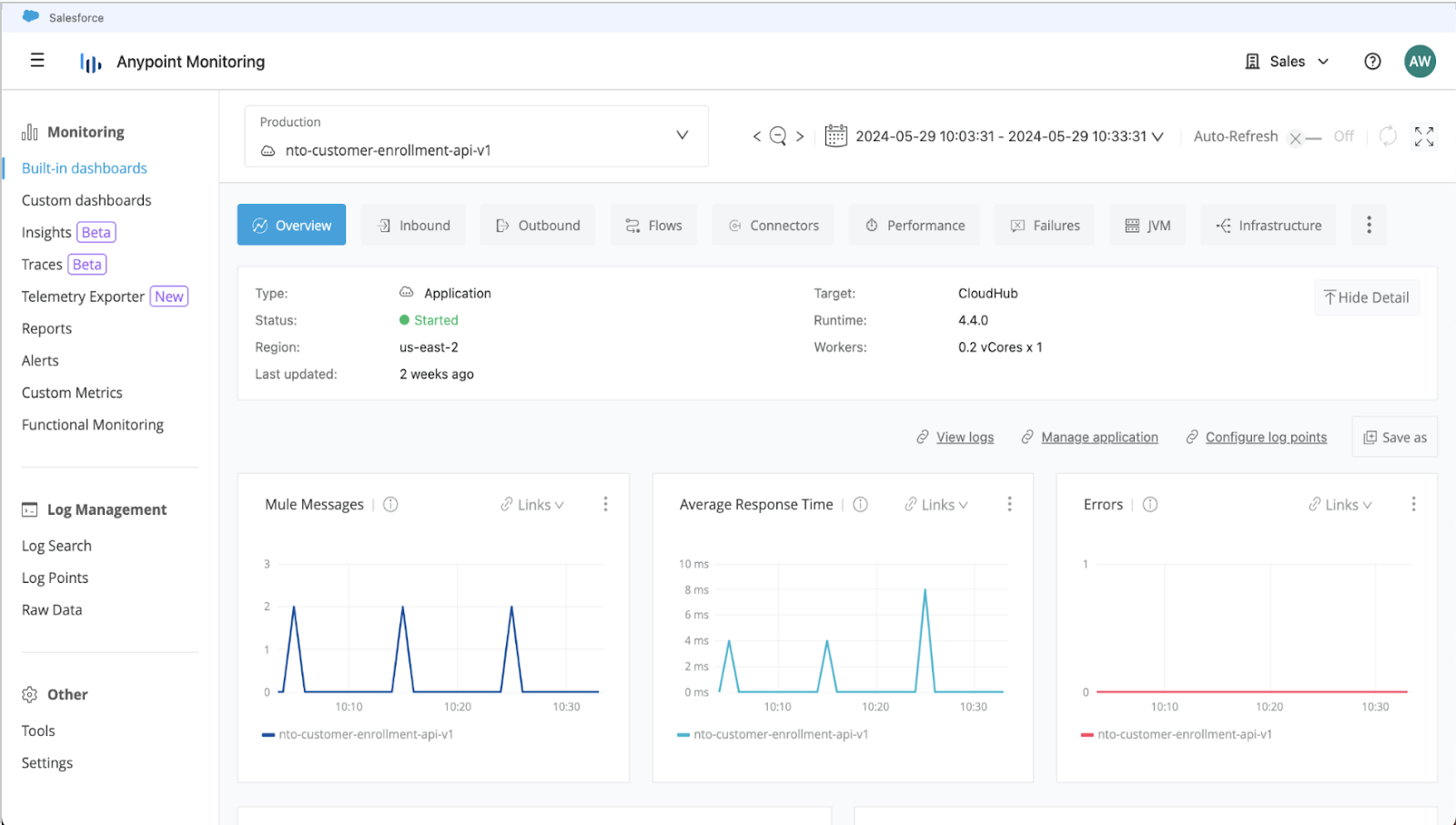Viewport: 1456px width, 825px height.
Task: Click the back arrow to shift time range
Action: [756, 136]
